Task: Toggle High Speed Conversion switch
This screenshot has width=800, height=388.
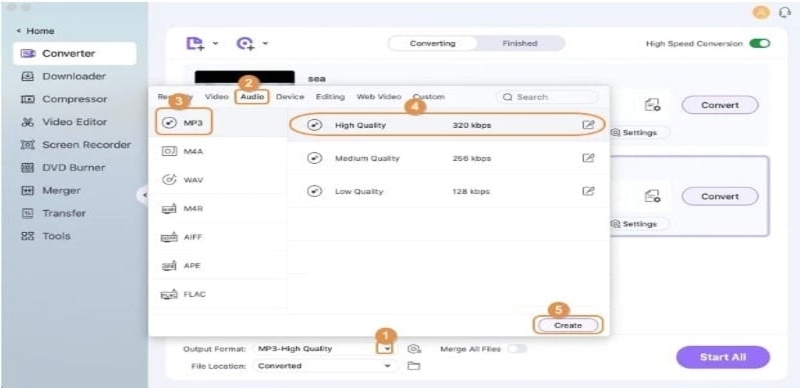Action: point(759,44)
